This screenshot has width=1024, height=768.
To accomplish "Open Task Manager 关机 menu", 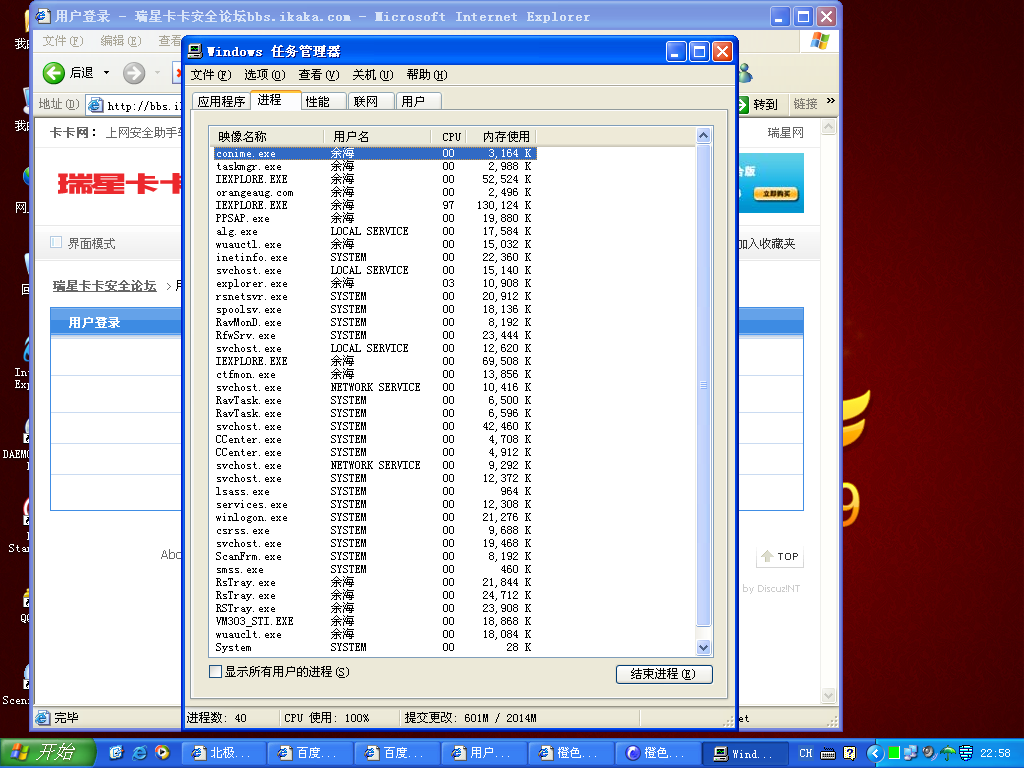I will [x=372, y=75].
